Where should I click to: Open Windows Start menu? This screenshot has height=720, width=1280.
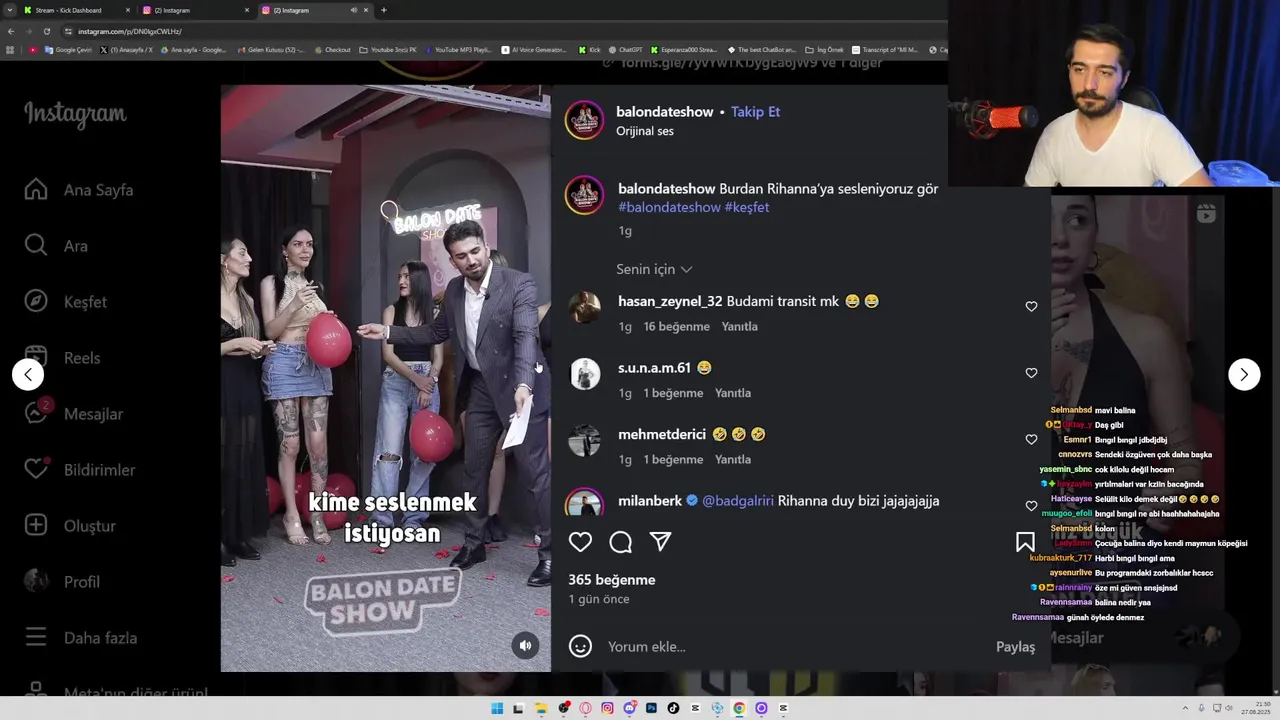[x=497, y=708]
